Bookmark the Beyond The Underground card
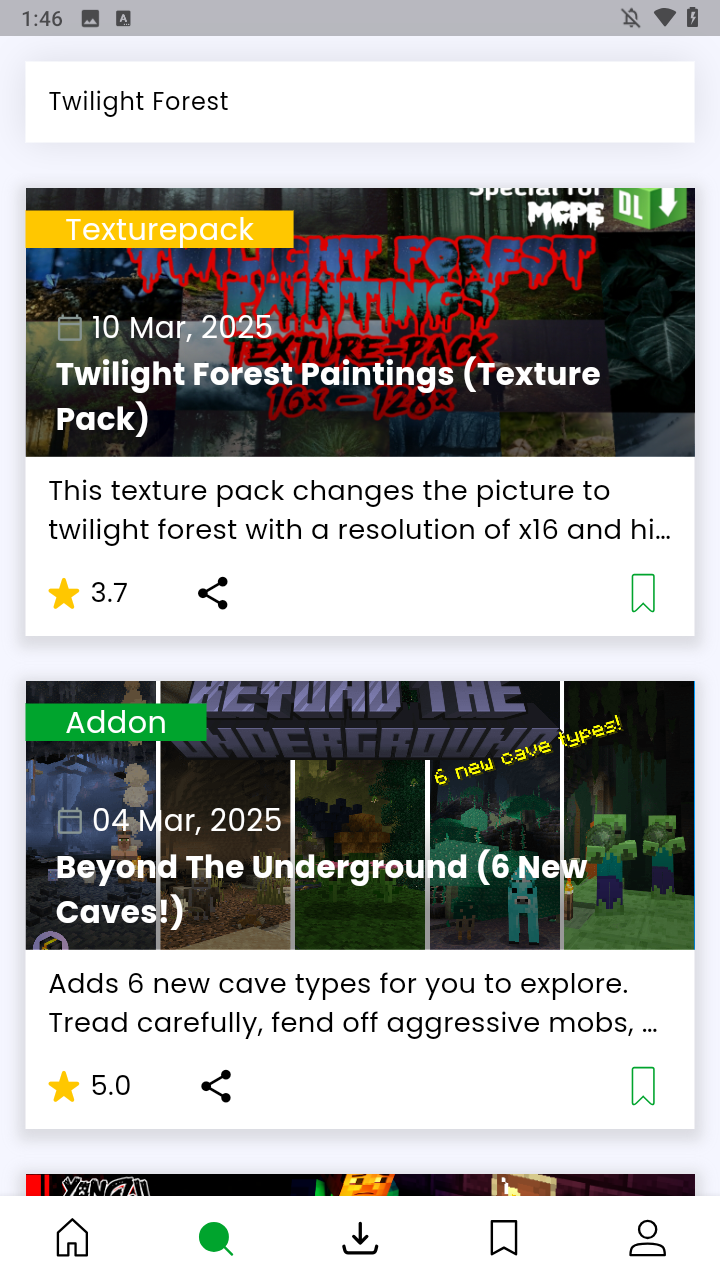The height and width of the screenshot is (1280, 720). tap(643, 1086)
